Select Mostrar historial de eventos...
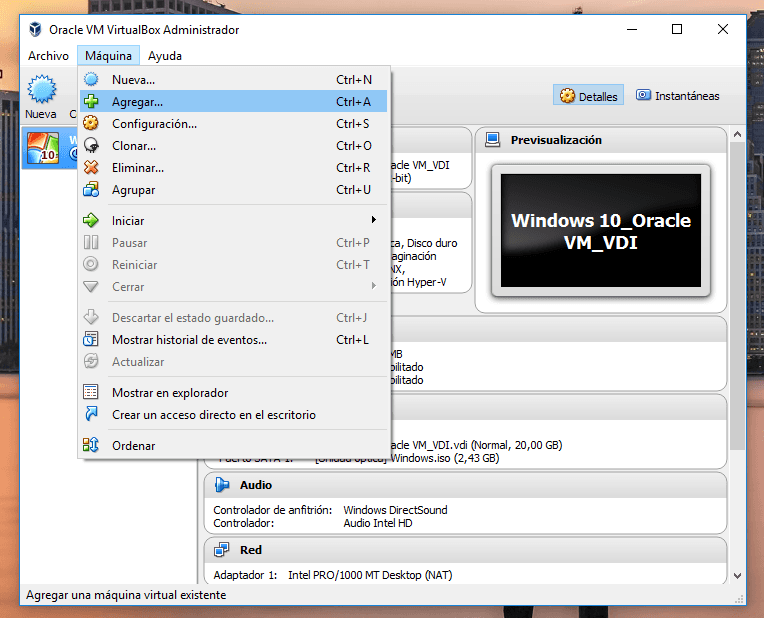764x618 pixels. pos(234,339)
